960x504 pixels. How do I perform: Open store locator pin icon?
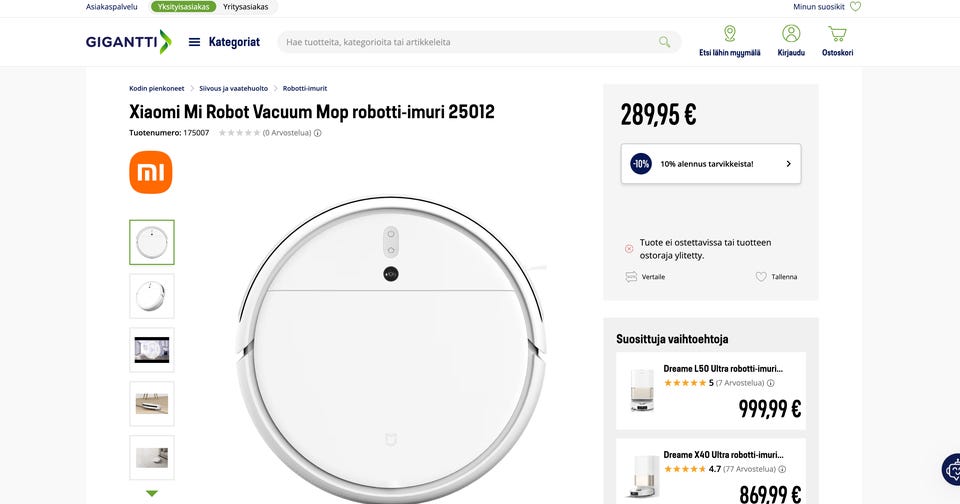729,34
